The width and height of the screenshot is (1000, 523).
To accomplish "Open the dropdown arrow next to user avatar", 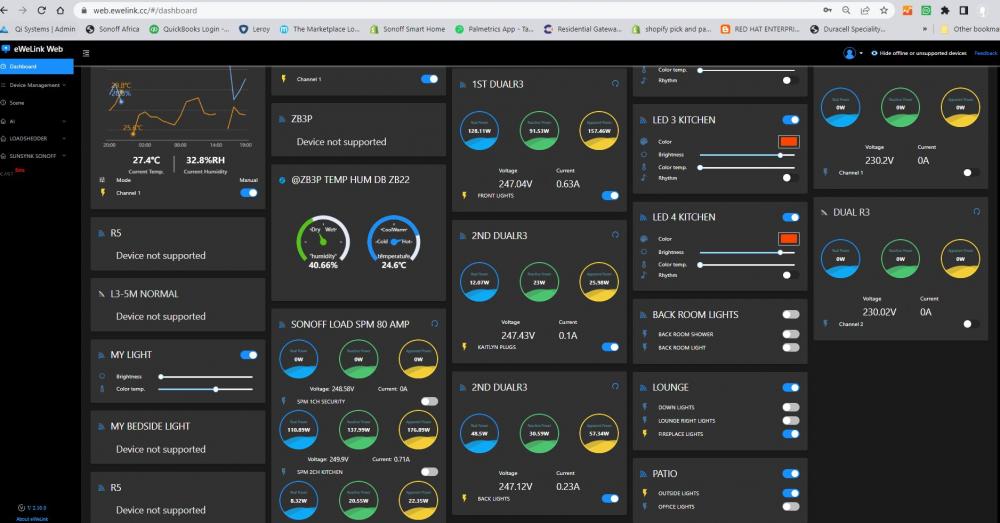I will tap(860, 53).
